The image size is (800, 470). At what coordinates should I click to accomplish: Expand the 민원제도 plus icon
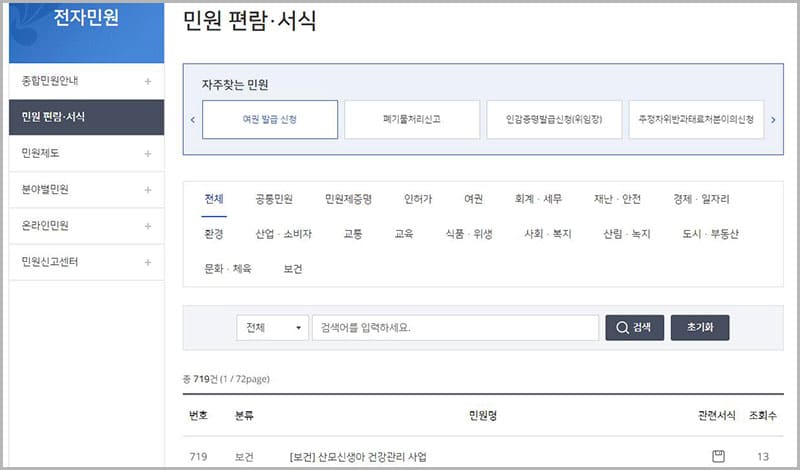click(148, 153)
